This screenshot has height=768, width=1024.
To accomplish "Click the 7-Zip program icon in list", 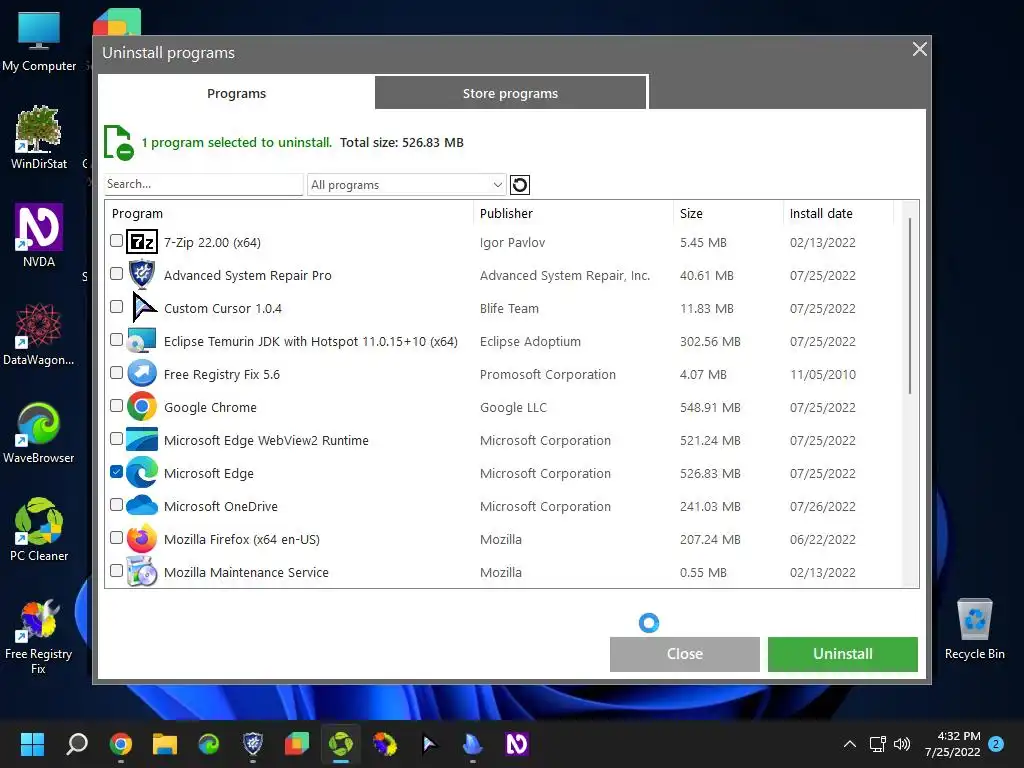I will coord(142,242).
